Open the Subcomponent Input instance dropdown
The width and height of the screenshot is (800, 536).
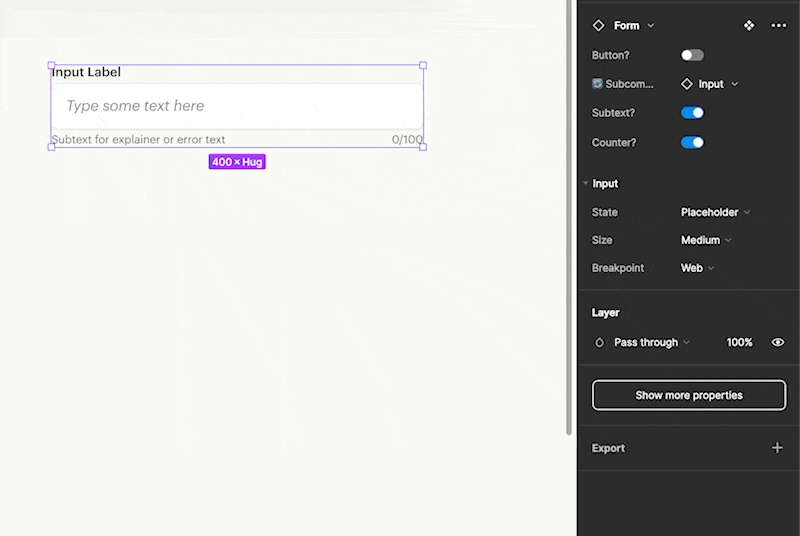[x=710, y=84]
